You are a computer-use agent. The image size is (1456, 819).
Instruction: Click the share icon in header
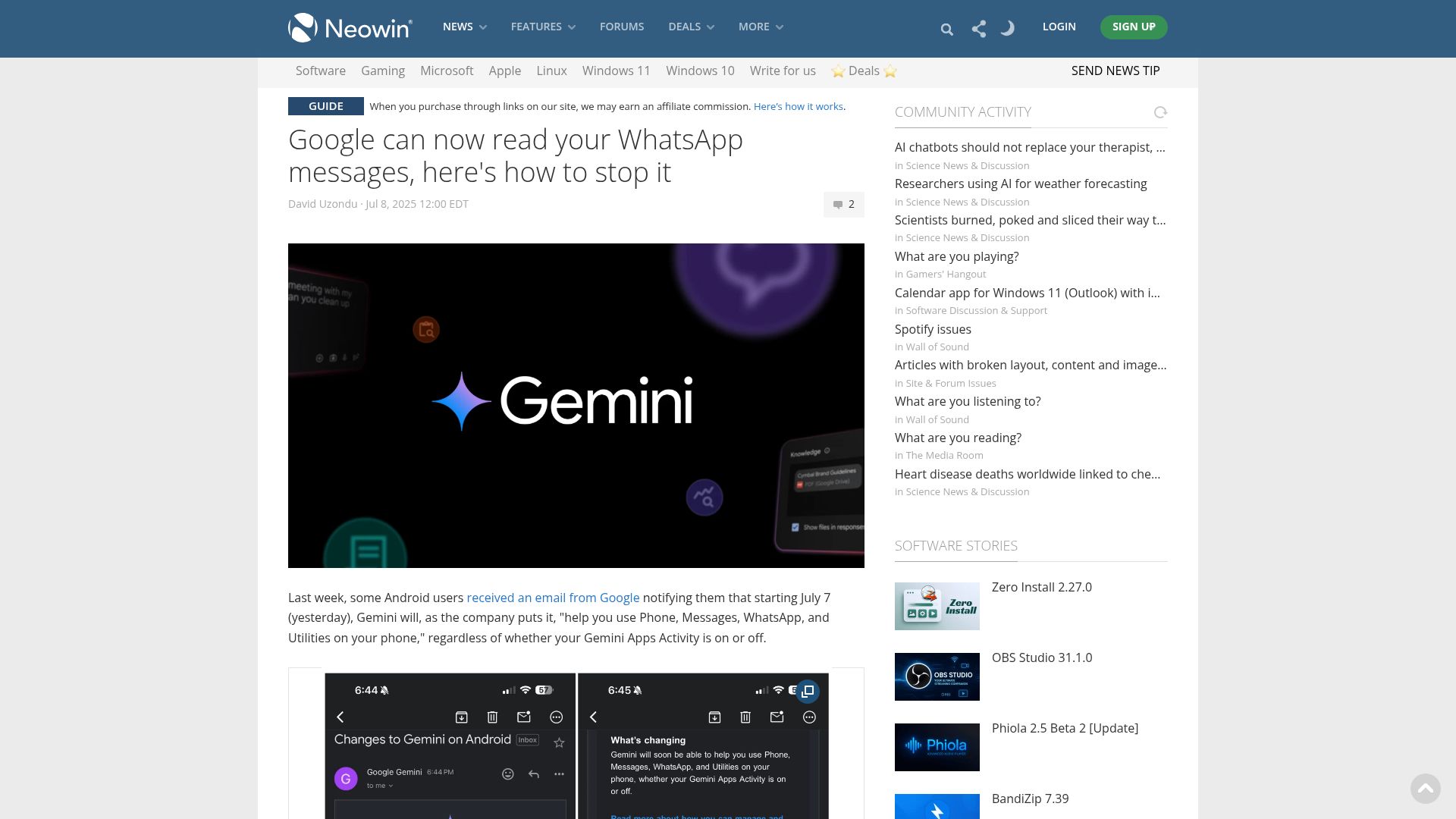[x=979, y=29]
